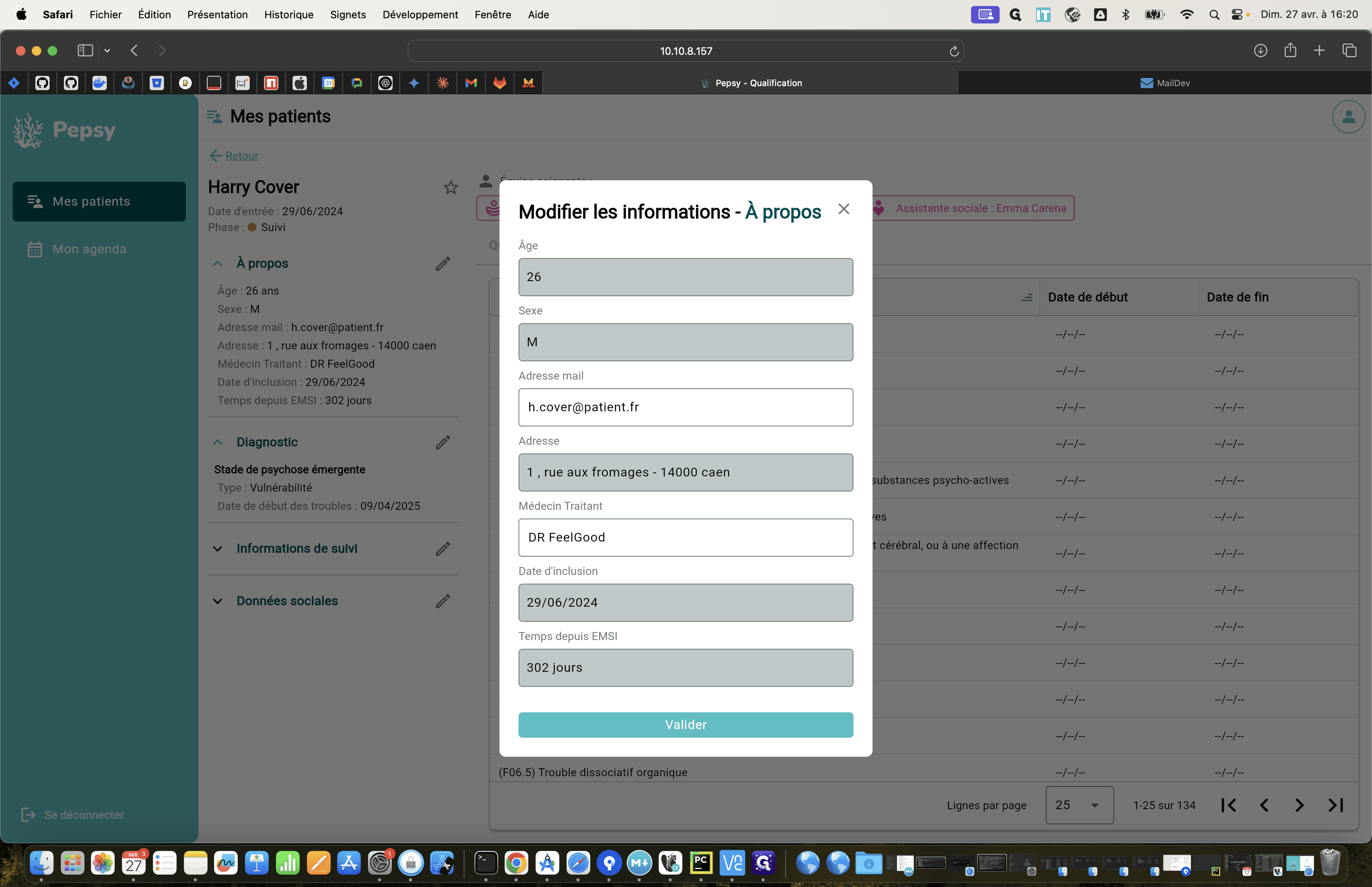Show the Safari tab overview
Image resolution: width=1372 pixels, height=887 pixels.
click(x=1349, y=51)
